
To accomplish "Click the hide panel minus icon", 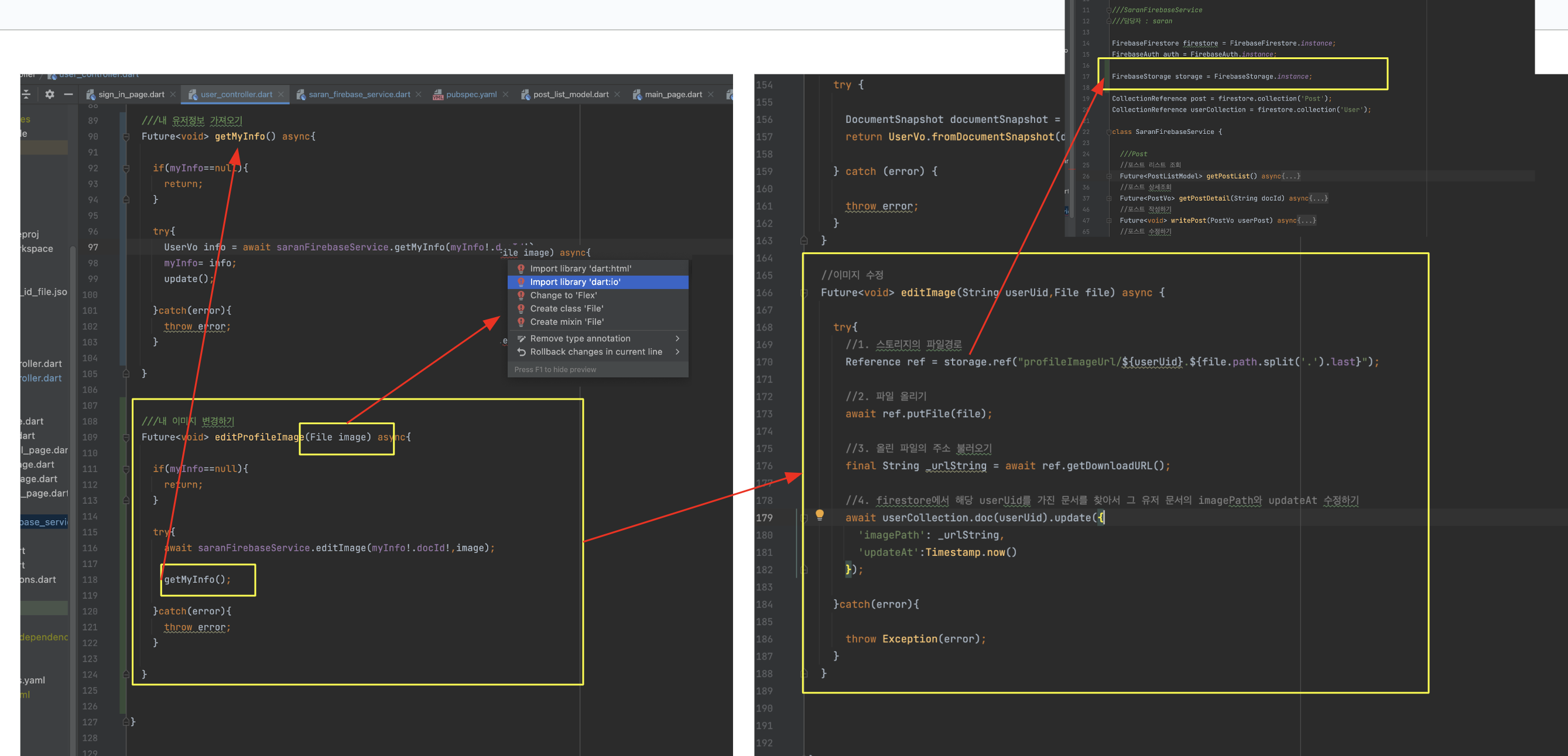I will (x=68, y=94).
